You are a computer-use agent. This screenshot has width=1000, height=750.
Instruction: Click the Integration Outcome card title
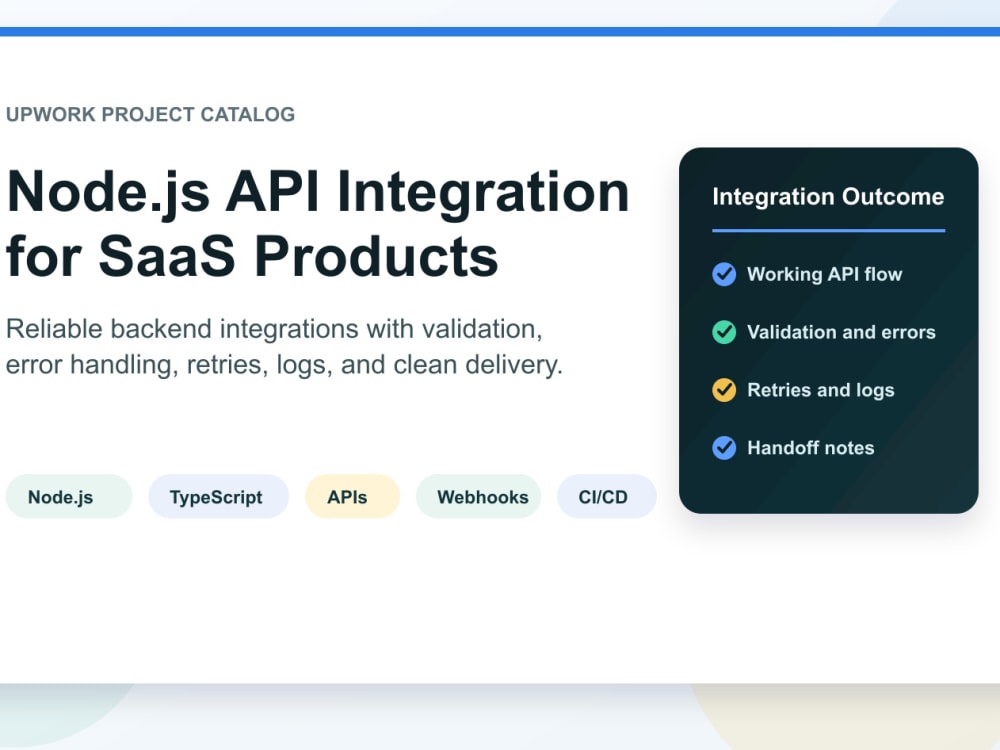[828, 196]
